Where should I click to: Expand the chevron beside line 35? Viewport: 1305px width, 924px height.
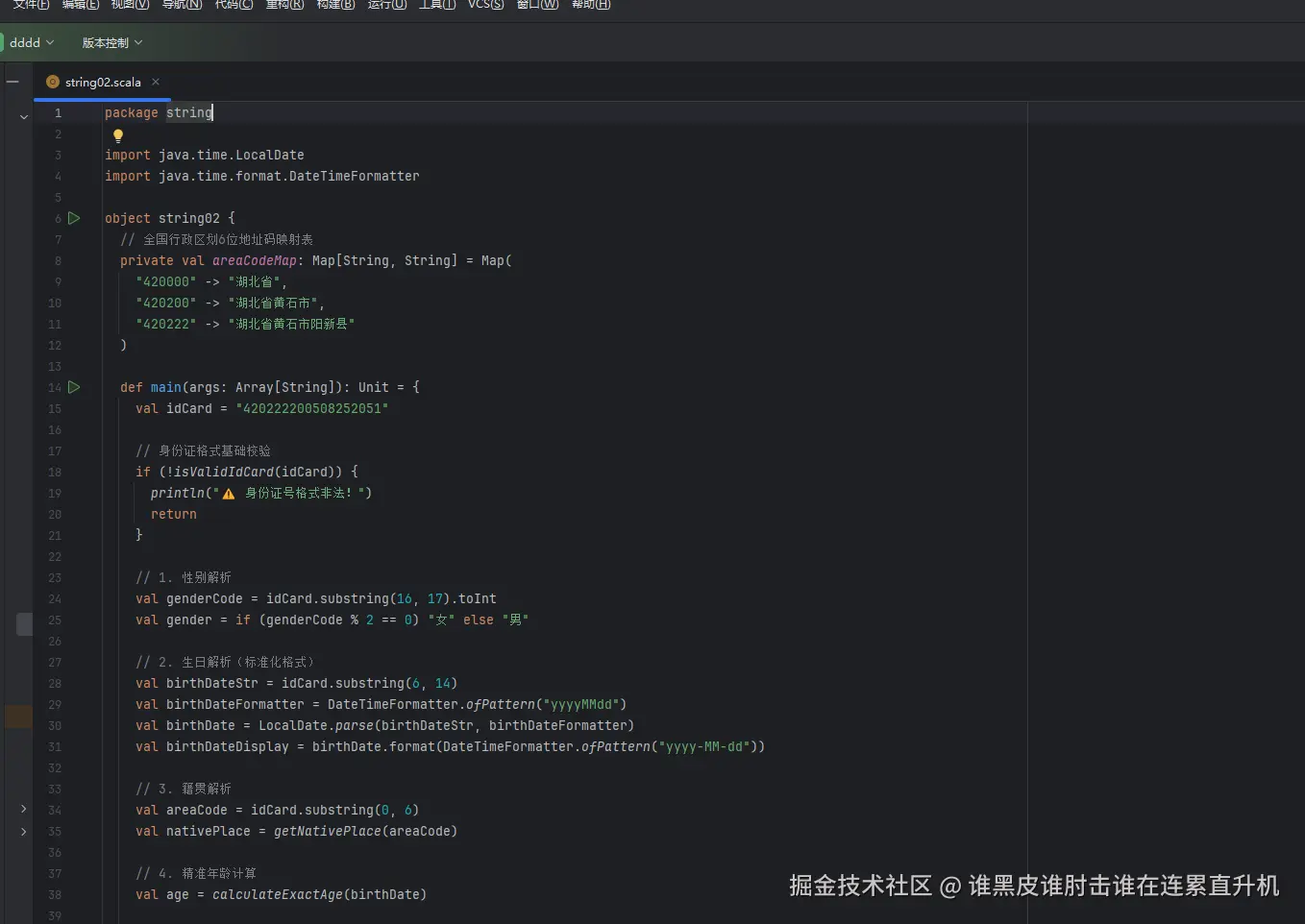pyautogui.click(x=24, y=831)
